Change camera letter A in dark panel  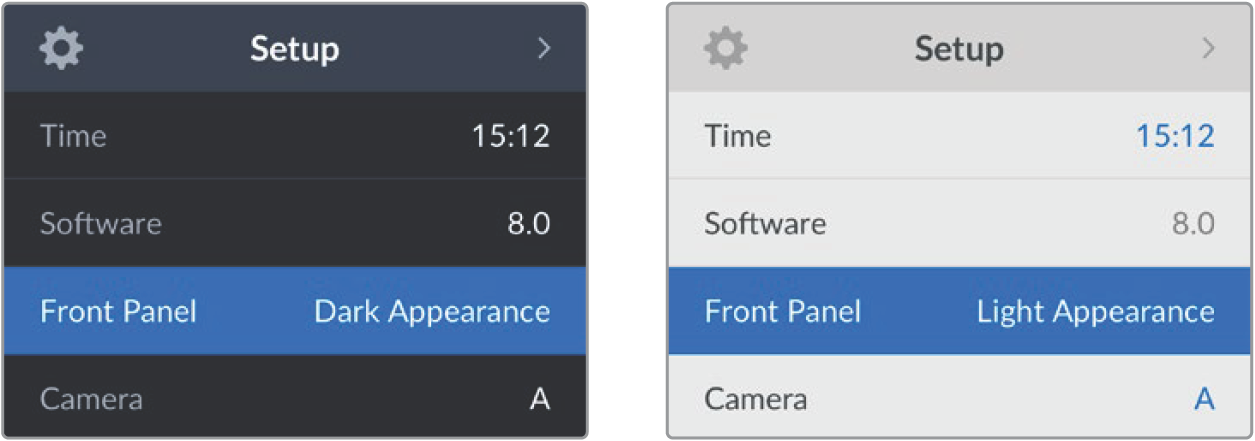(540, 399)
